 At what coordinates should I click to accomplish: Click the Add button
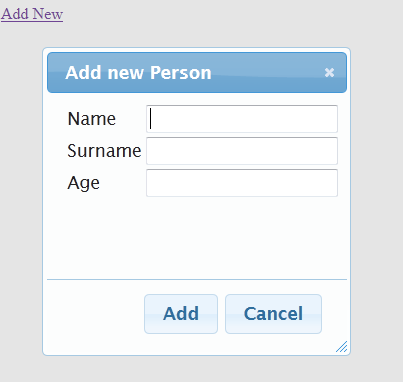pos(181,314)
